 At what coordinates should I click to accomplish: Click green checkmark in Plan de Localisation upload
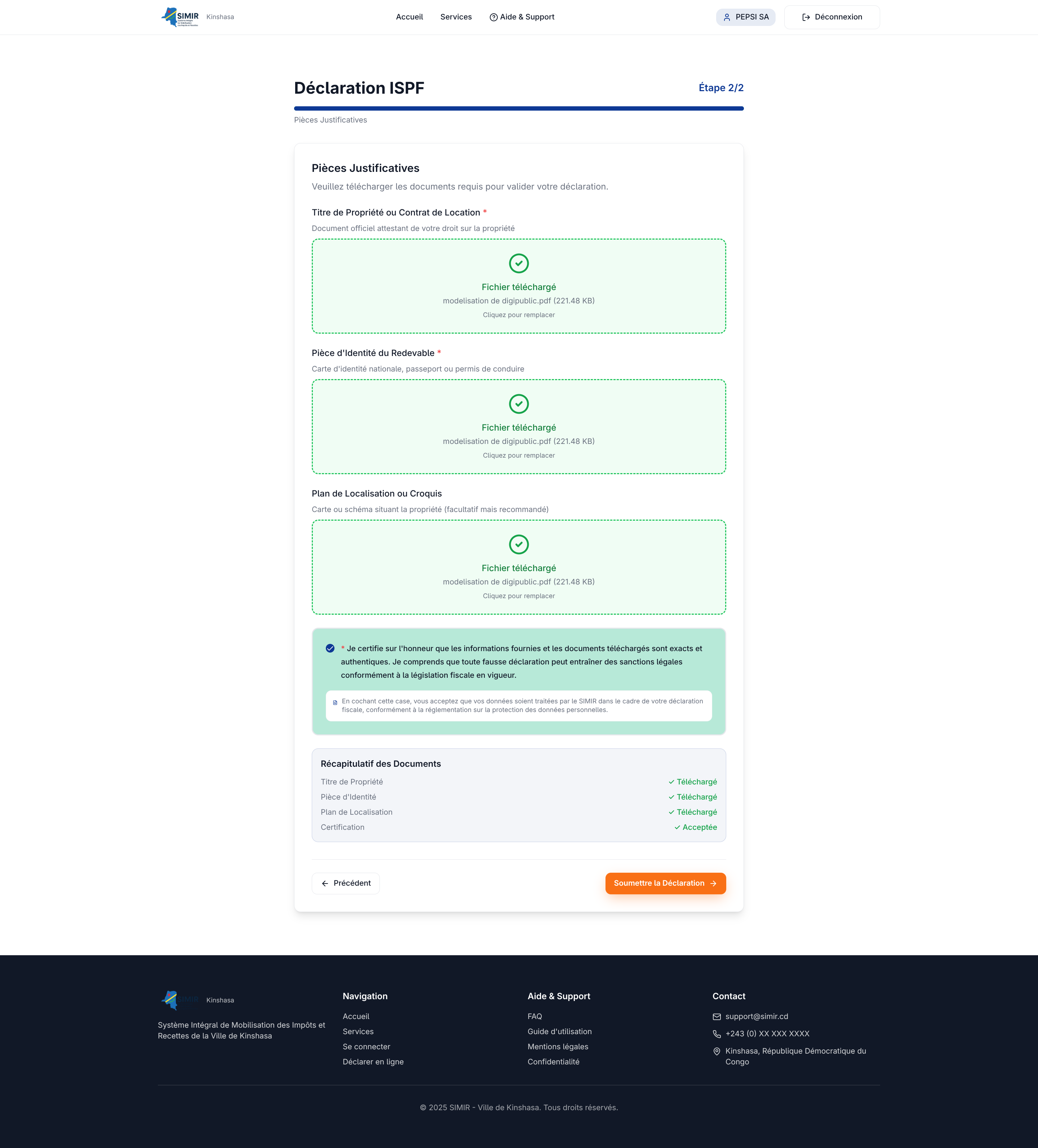click(x=518, y=544)
